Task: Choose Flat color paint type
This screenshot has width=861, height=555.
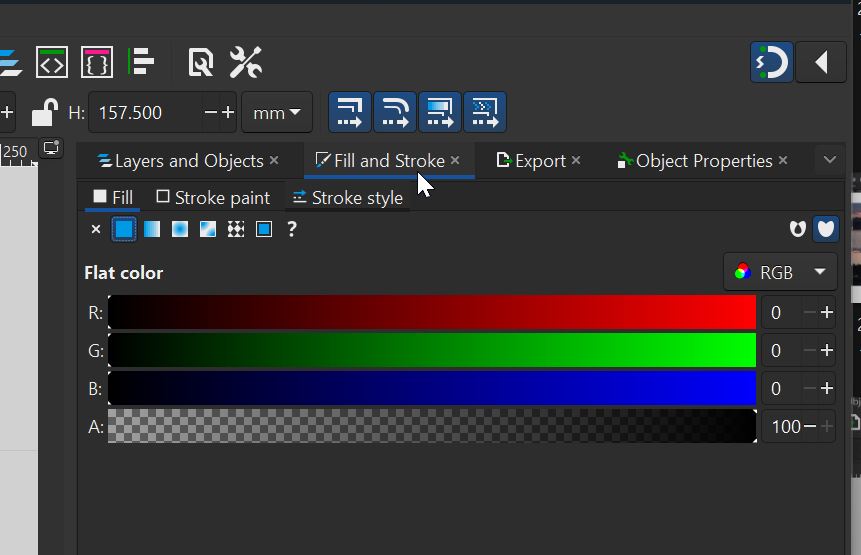Action: click(x=124, y=229)
